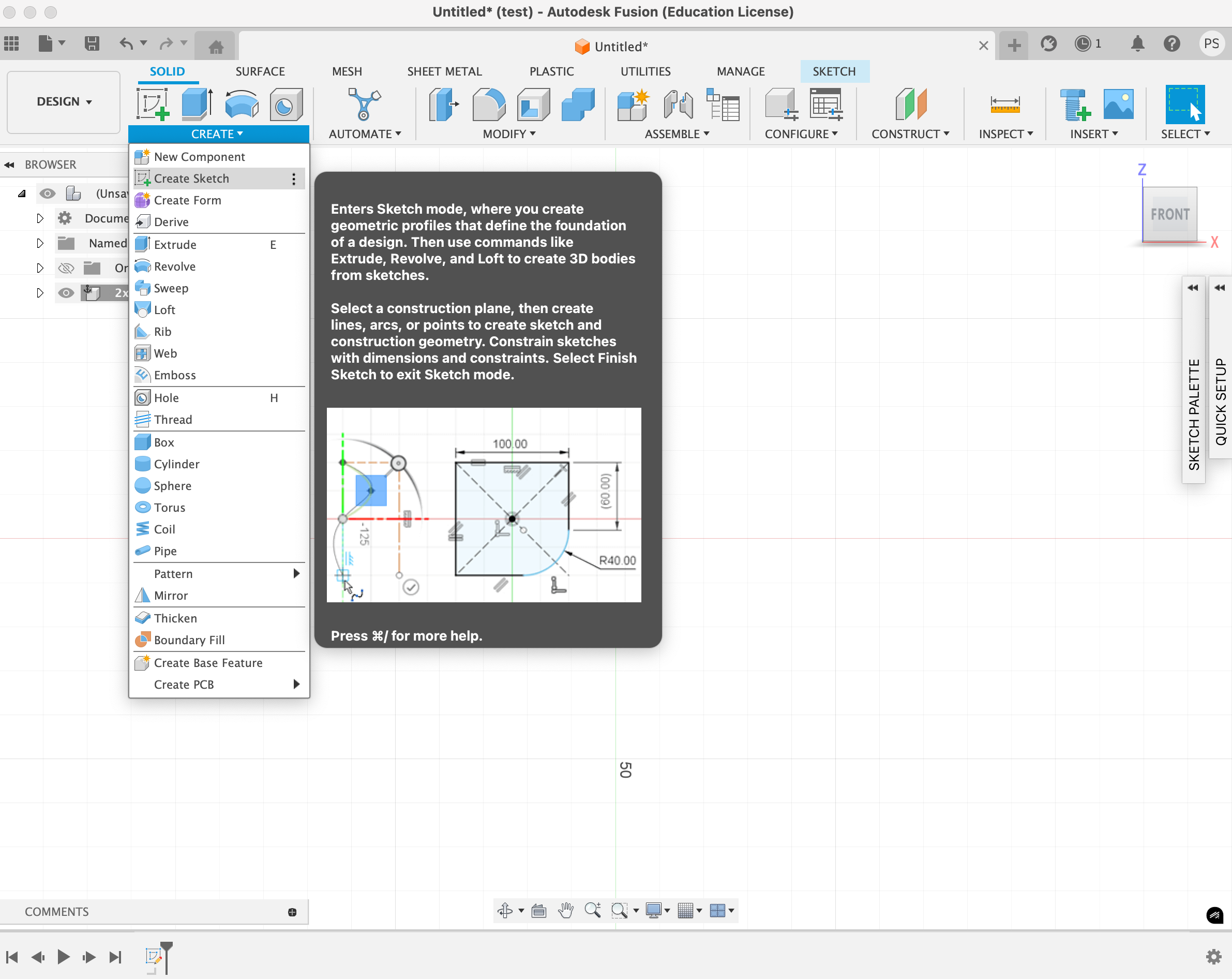This screenshot has height=979, width=1232.
Task: Click the Automated Modeling icon
Action: point(364,105)
